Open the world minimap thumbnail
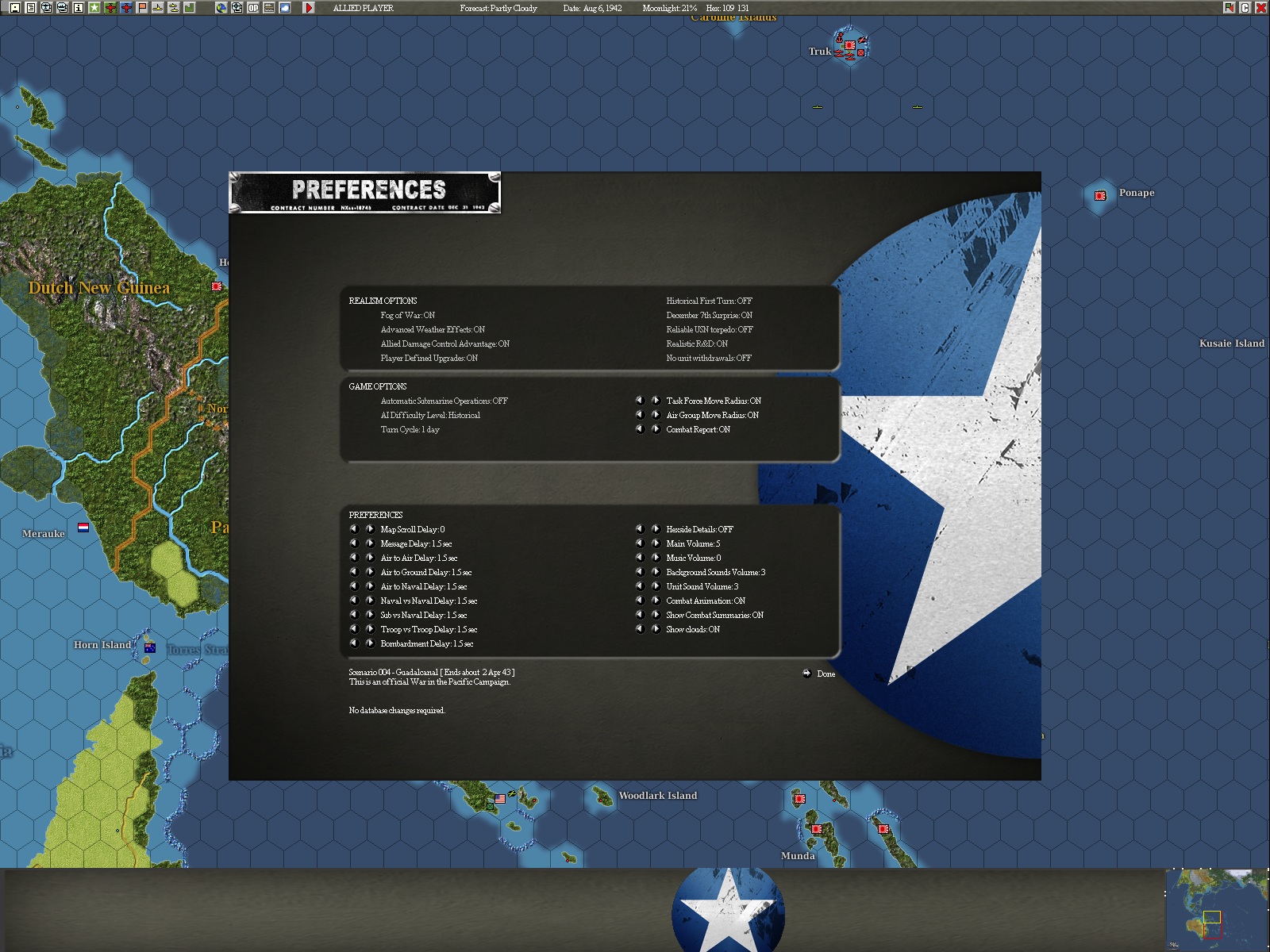 coord(1218,910)
